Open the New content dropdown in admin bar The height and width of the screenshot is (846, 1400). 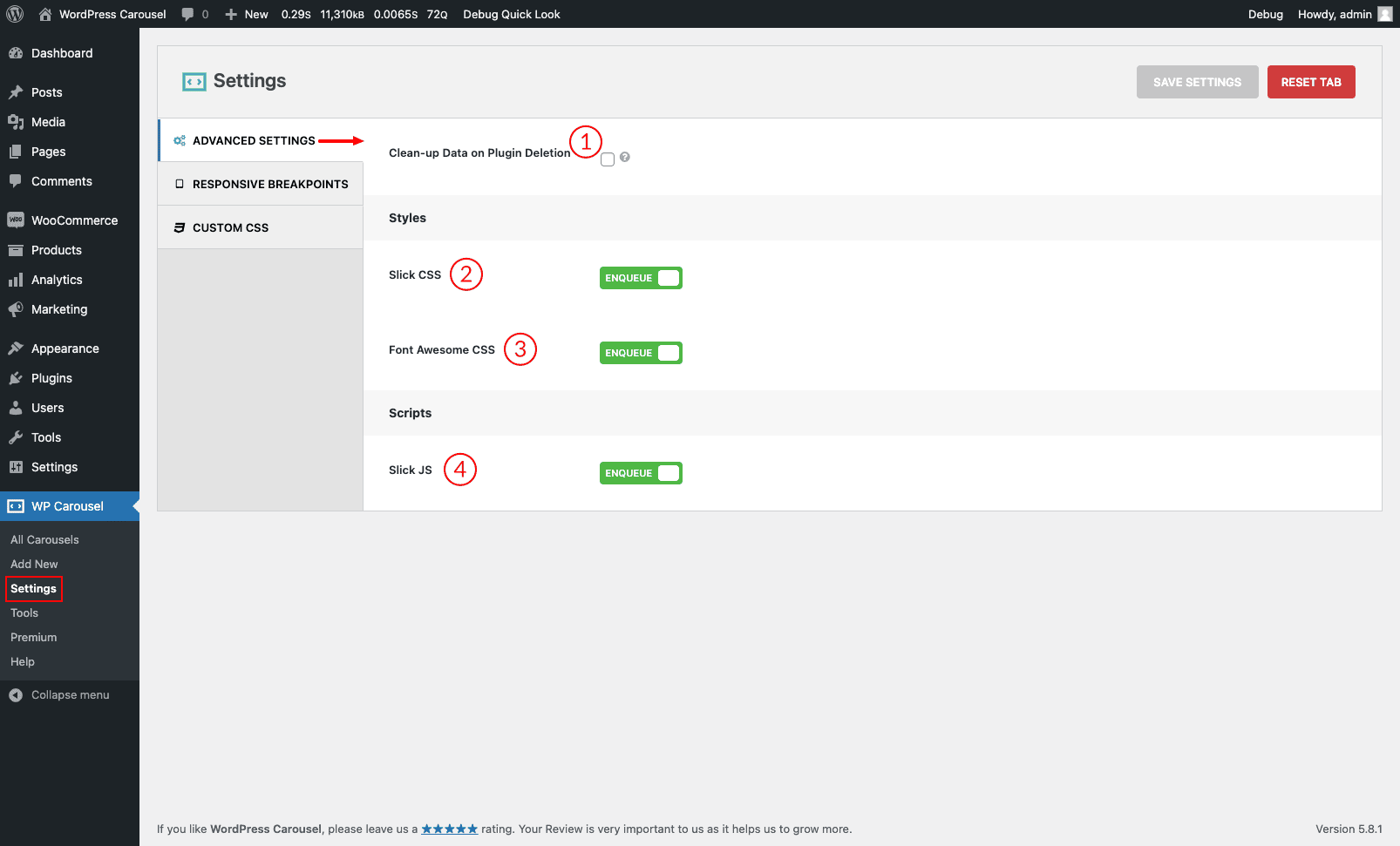[247, 14]
